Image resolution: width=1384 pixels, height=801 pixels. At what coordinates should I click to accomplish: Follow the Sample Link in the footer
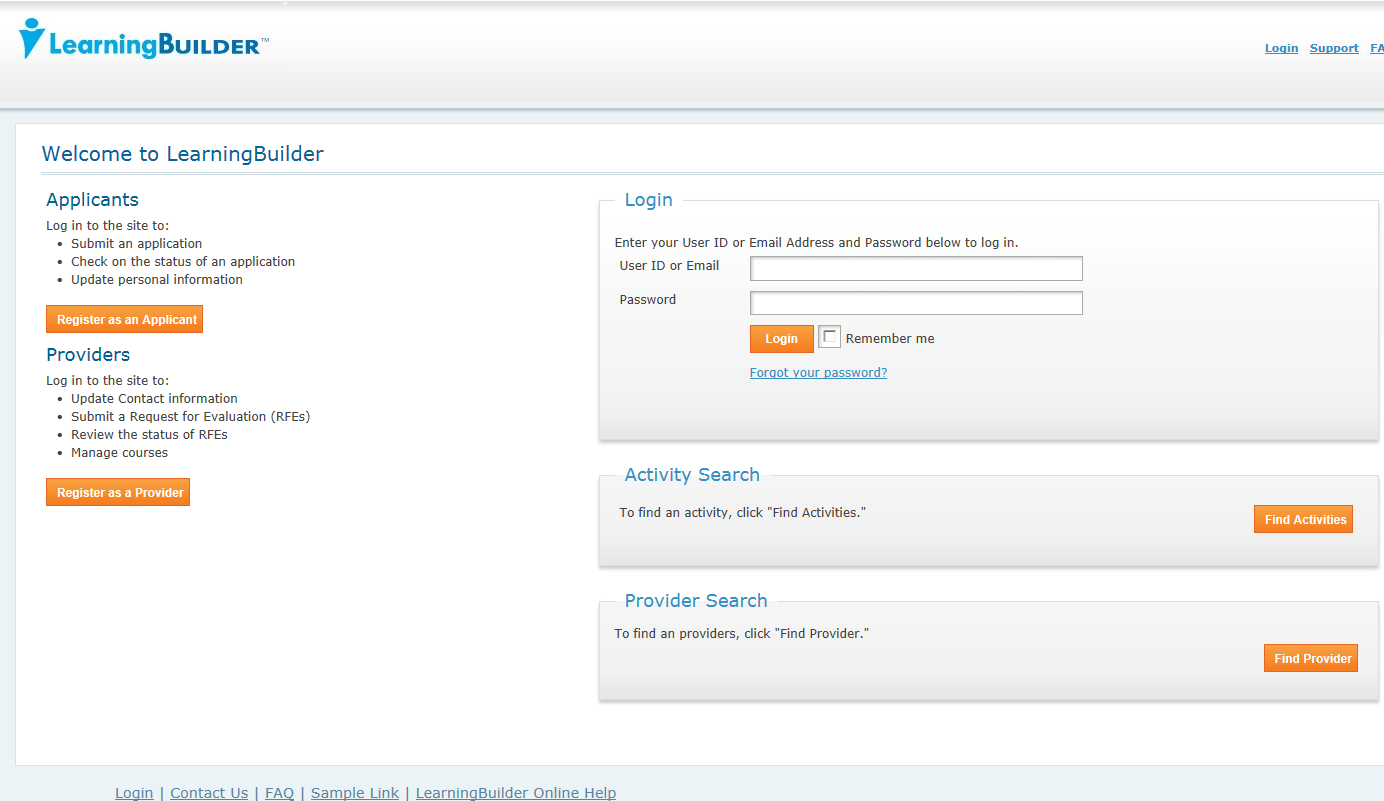tap(355, 793)
